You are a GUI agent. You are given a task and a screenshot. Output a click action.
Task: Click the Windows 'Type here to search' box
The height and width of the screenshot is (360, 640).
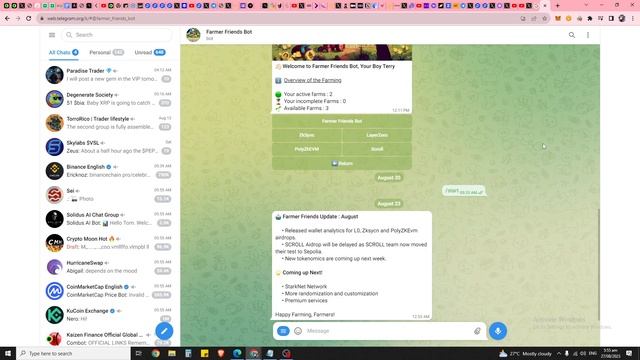(73, 353)
